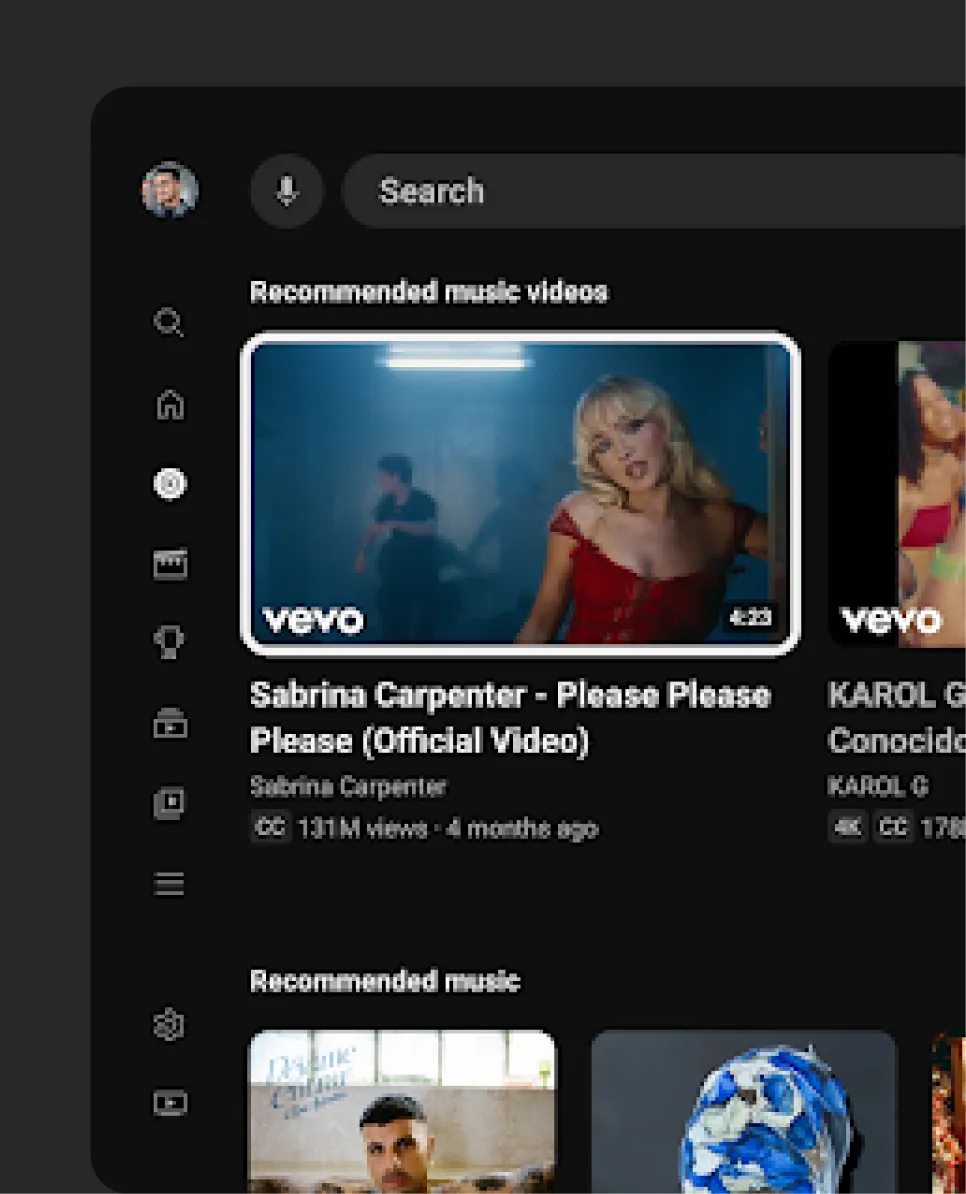The image size is (966, 1194).
Task: Click the Sabrina Carpenter video title text
Action: [x=510, y=717]
